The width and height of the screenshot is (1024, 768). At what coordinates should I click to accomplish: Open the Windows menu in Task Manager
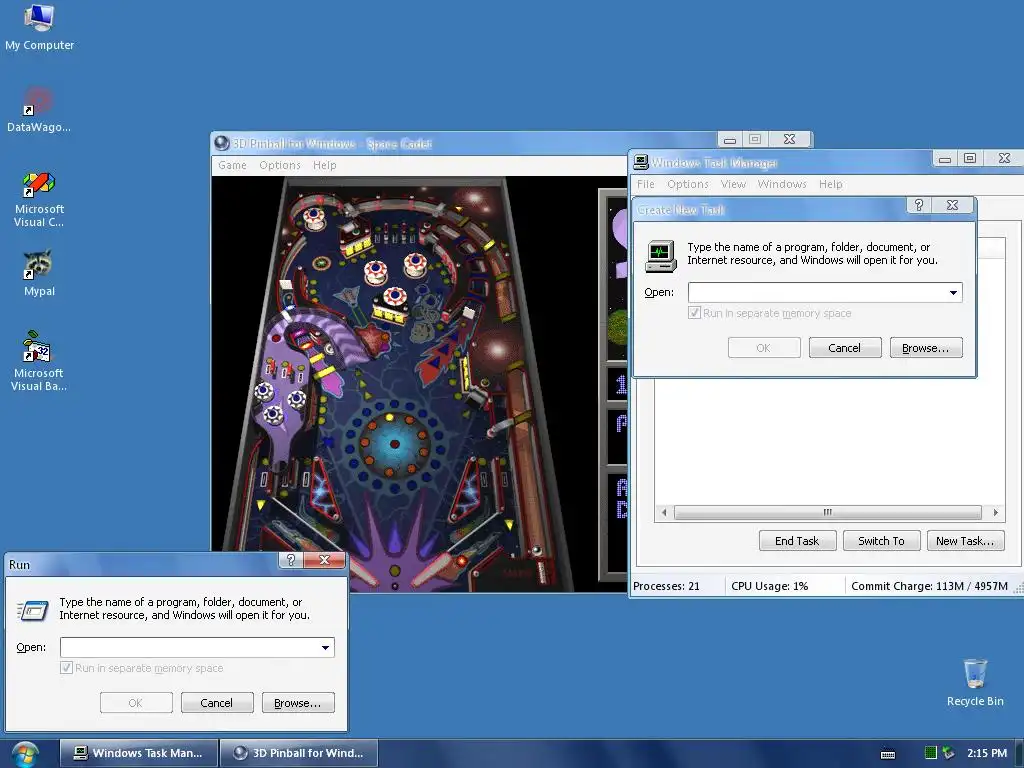pos(782,184)
